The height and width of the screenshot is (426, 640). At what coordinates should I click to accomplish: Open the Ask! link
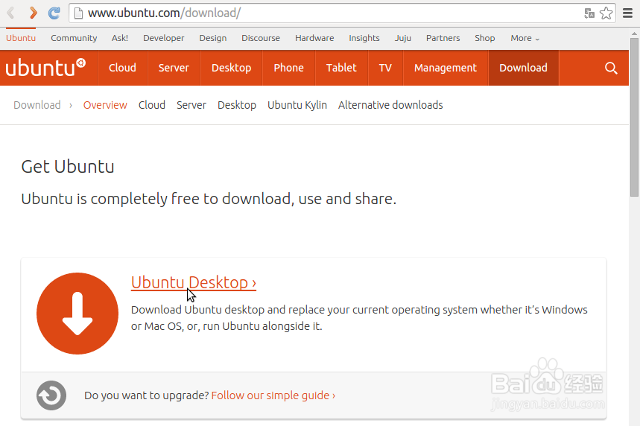coord(120,38)
